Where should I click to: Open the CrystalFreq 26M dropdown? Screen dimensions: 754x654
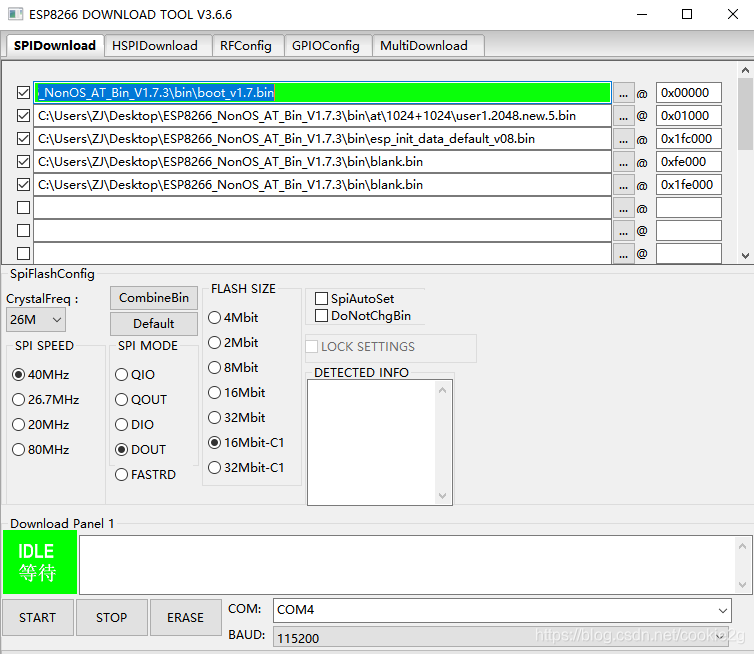click(x=36, y=320)
